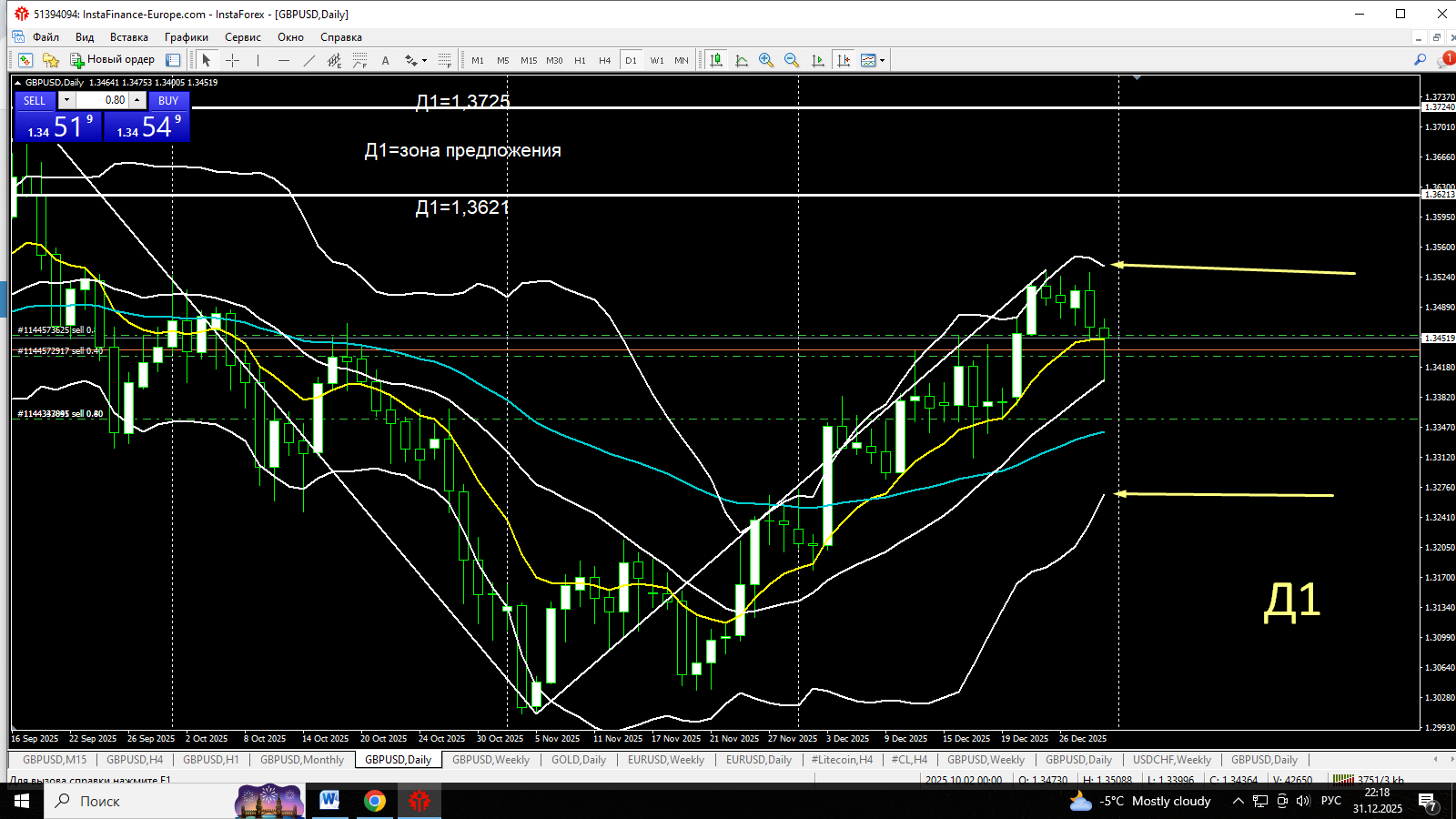Select the equidistant channel tool
1456x819 pixels.
(x=334, y=60)
